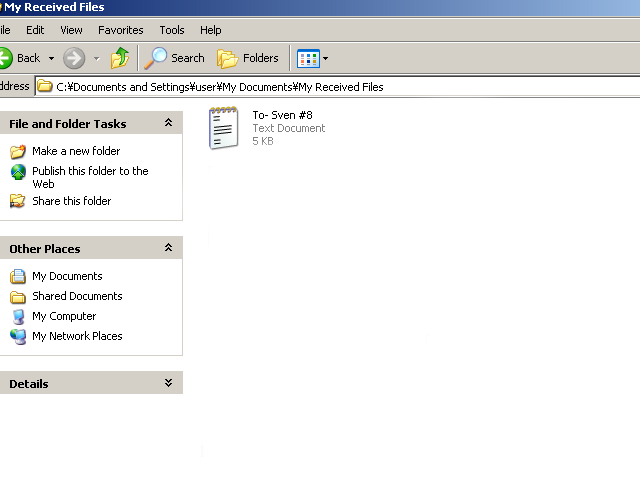The height and width of the screenshot is (480, 640).
Task: Open the Views dropdown arrow
Action: 325,59
